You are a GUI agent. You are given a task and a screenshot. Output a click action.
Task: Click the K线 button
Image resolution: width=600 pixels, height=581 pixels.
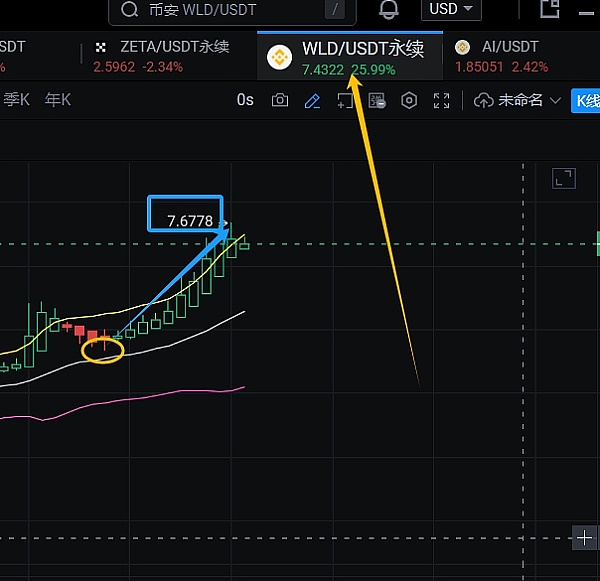click(585, 100)
